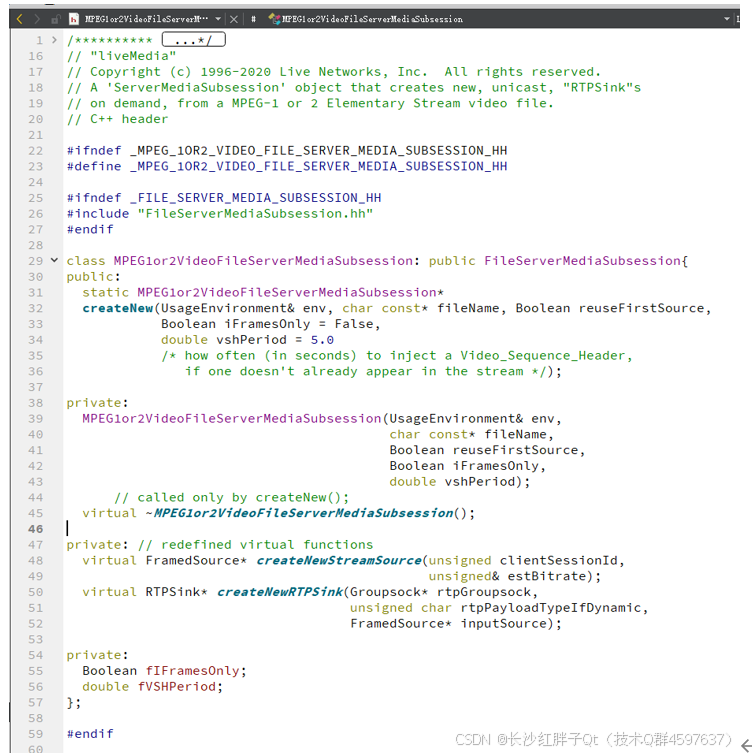The height and width of the screenshot is (753, 752).
Task: Click the createNewRTPSink function name
Action: click(x=280, y=592)
